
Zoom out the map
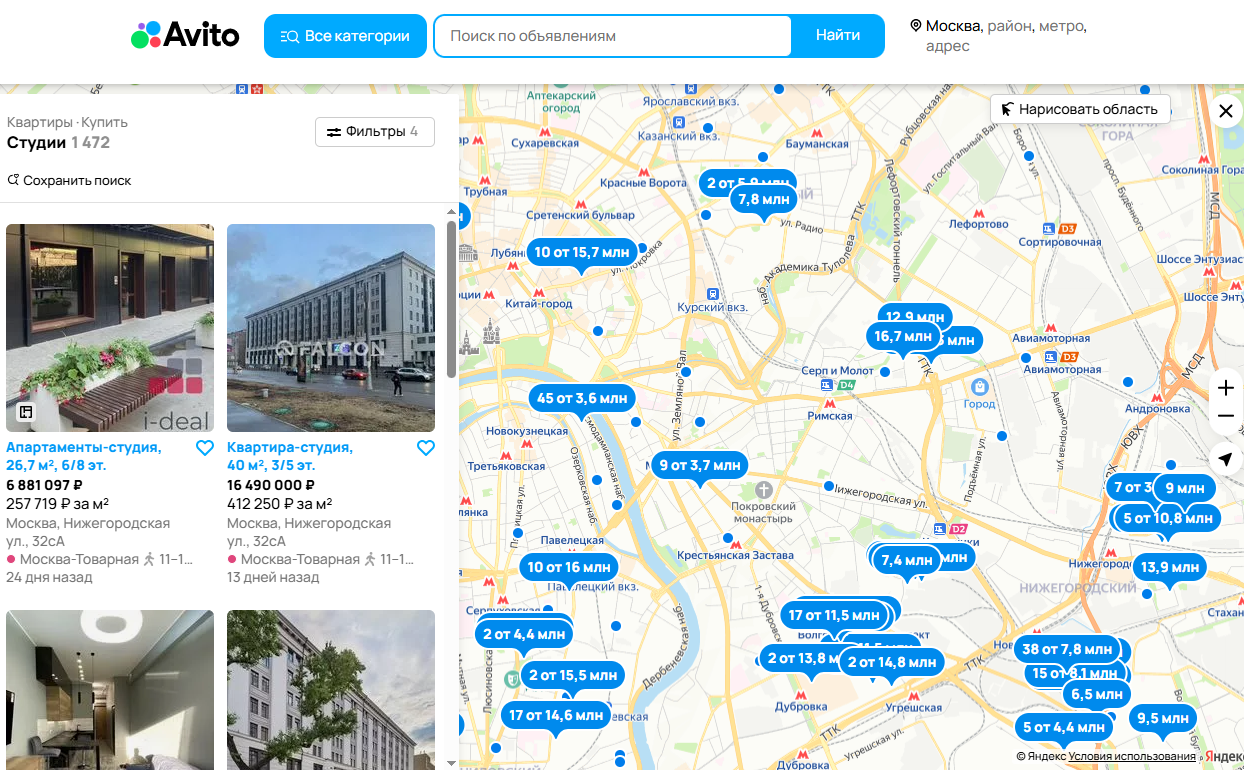click(1226, 417)
